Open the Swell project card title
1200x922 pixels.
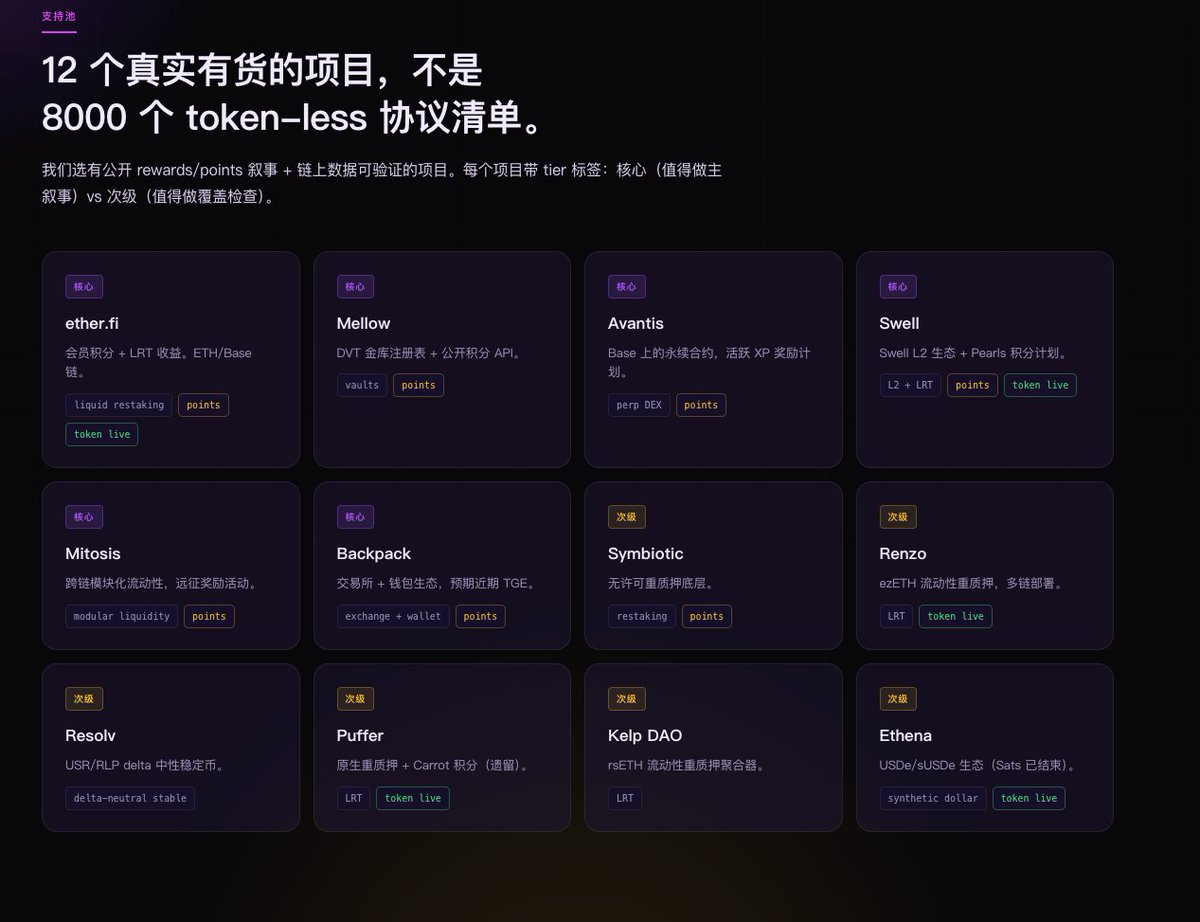click(x=899, y=323)
